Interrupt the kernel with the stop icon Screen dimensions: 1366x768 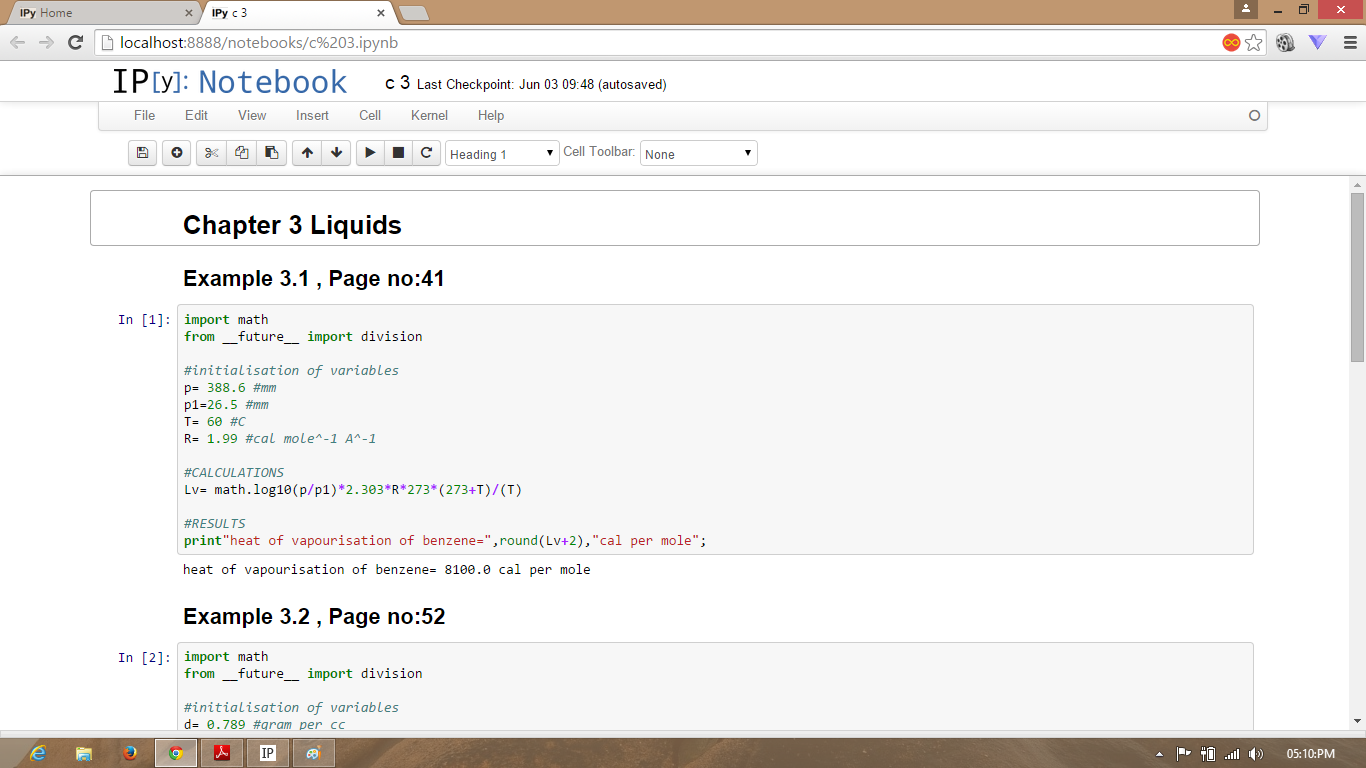pyautogui.click(x=398, y=153)
